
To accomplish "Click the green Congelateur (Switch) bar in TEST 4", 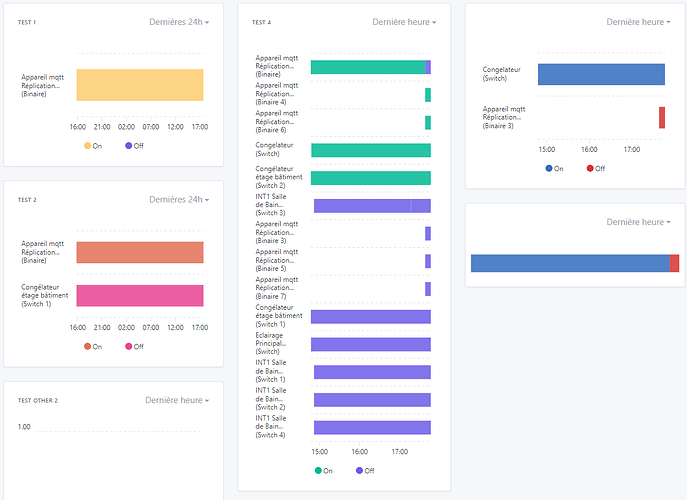I will 370,150.
